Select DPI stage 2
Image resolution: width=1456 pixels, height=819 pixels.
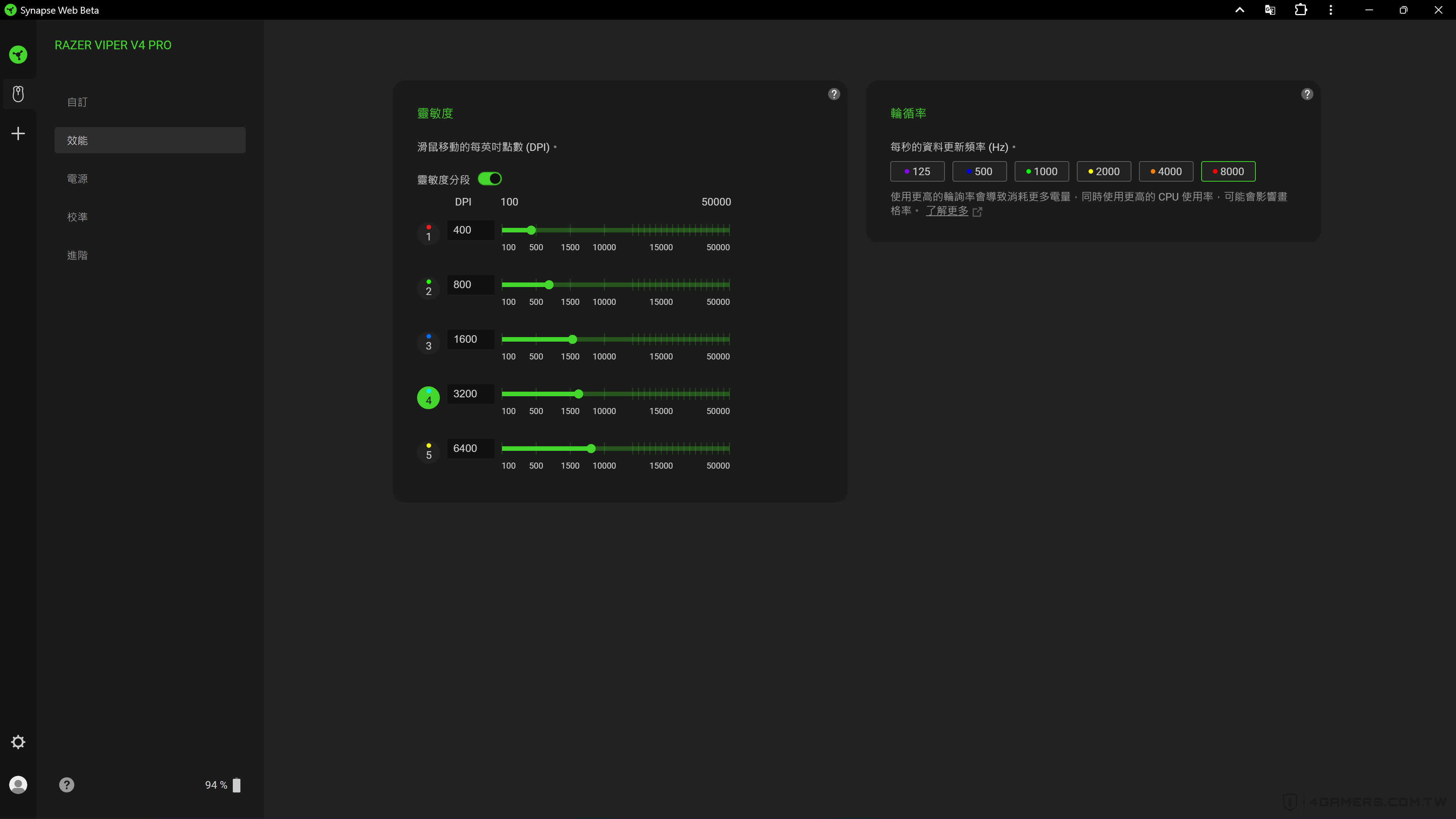pos(428,288)
